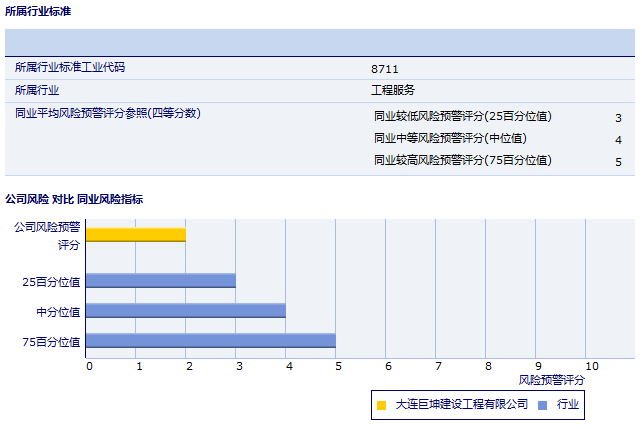642x429 pixels.
Task: Click the 风险预警评分 x-axis title
Action: (552, 380)
